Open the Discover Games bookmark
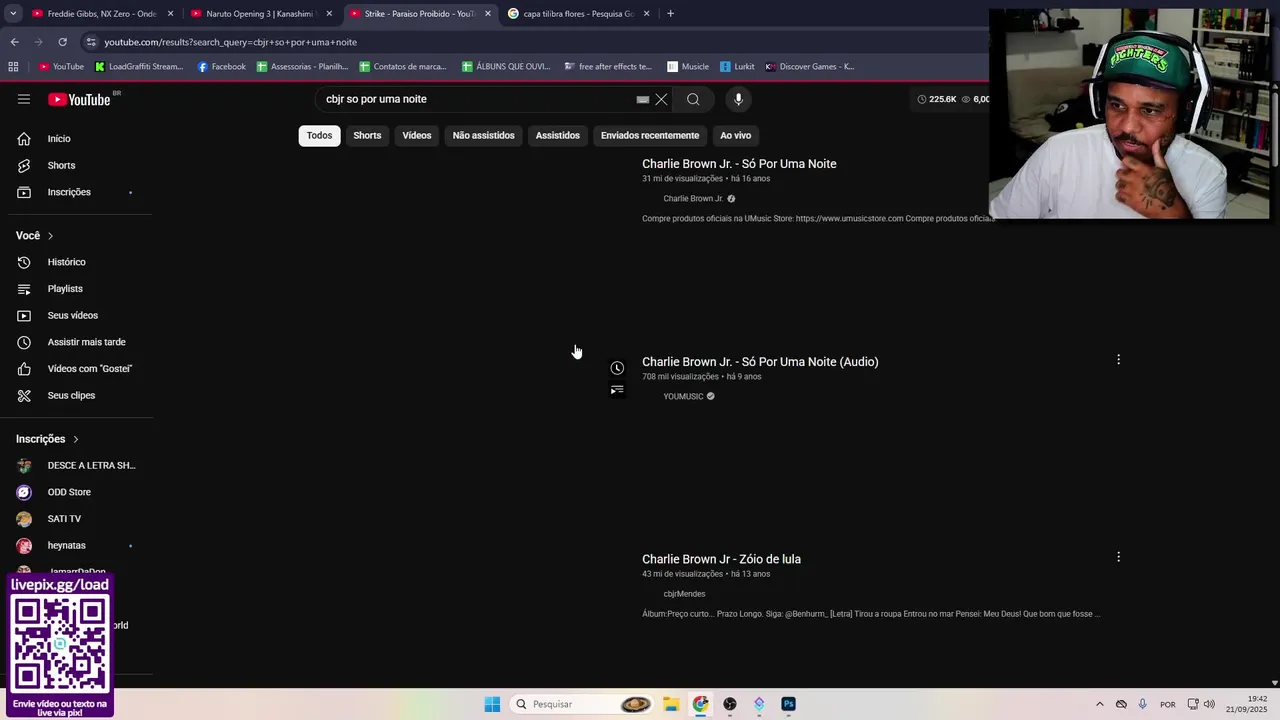This screenshot has height=720, width=1280. 810,67
